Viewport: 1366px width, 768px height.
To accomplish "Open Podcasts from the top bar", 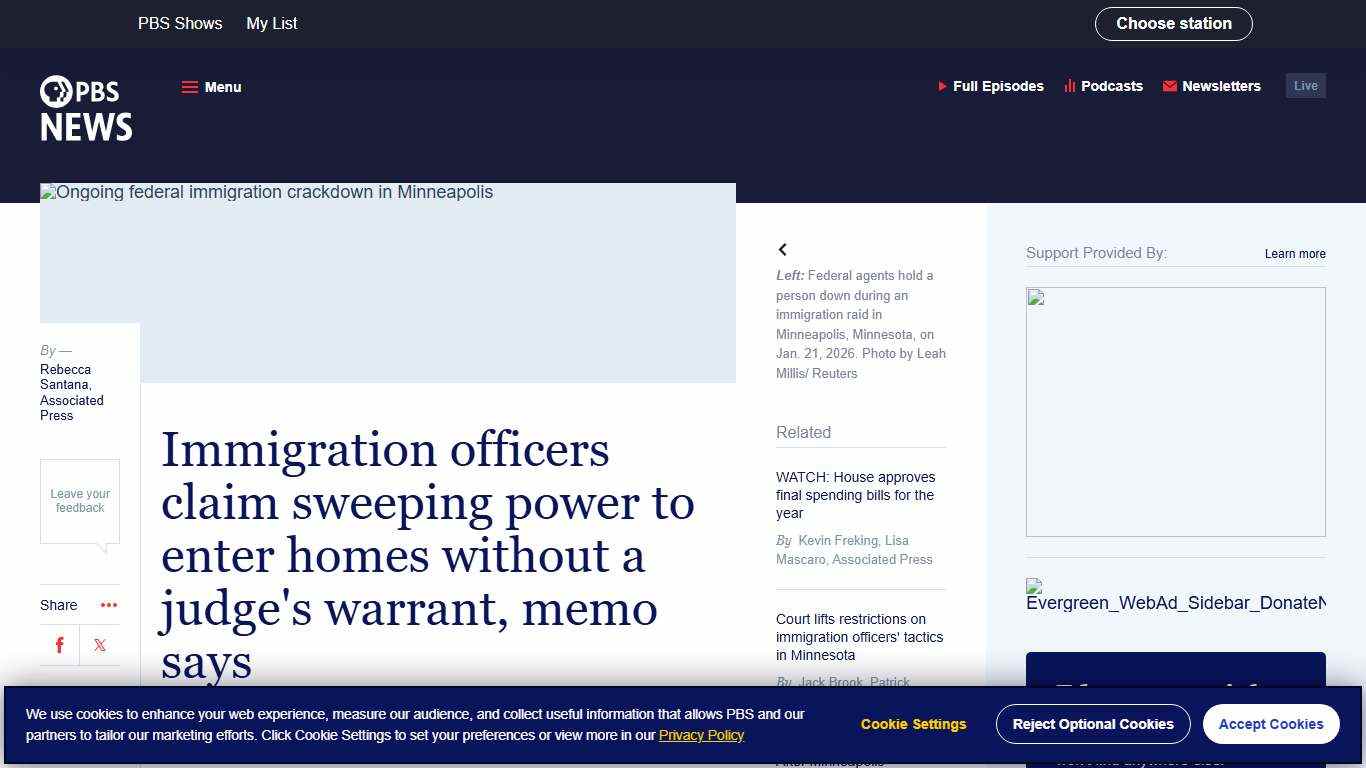I will 1103,86.
